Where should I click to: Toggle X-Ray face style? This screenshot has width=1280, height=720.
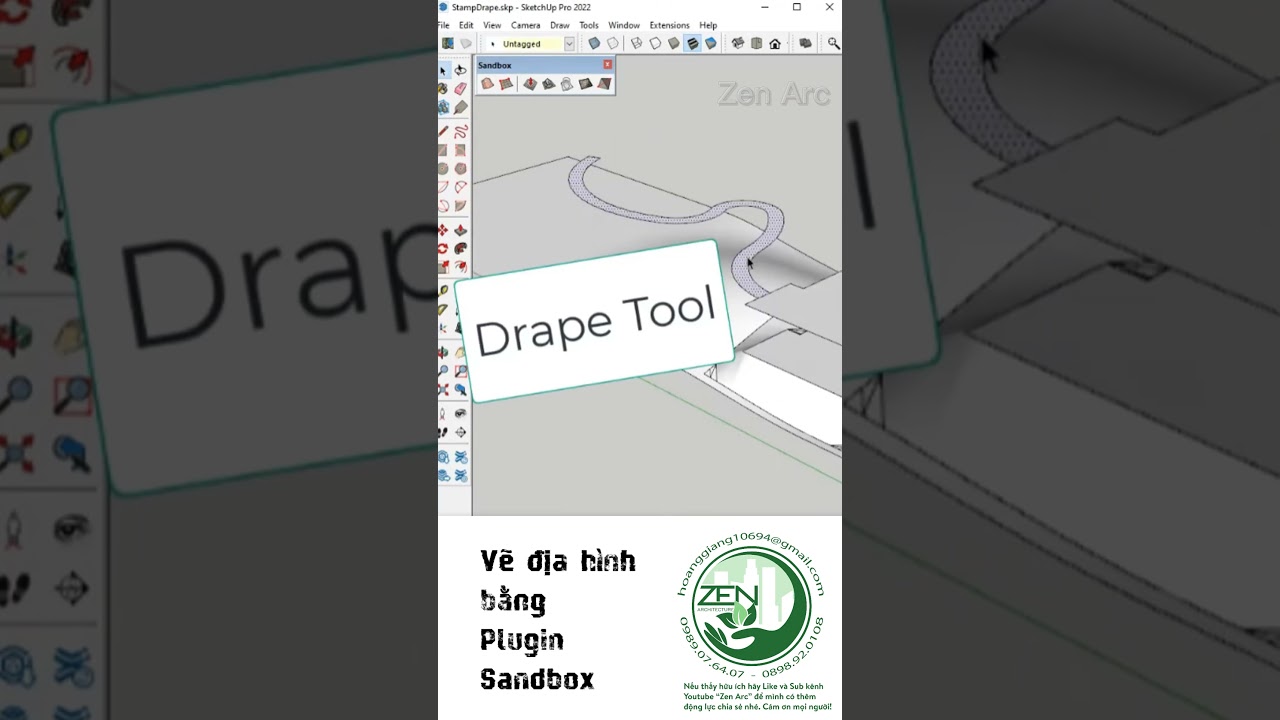pyautogui.click(x=594, y=43)
